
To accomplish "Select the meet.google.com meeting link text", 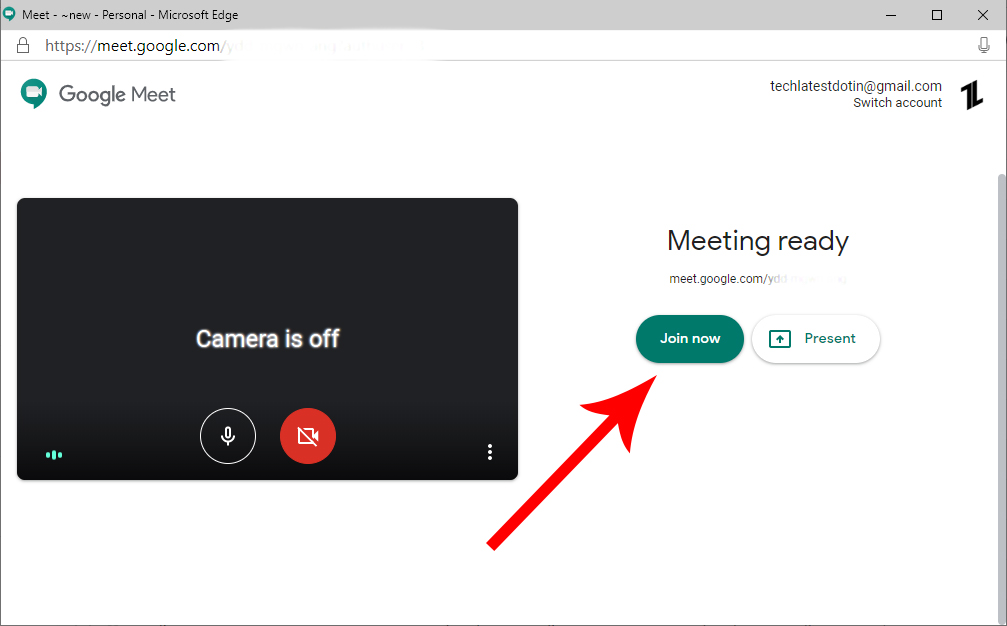I will 758,279.
